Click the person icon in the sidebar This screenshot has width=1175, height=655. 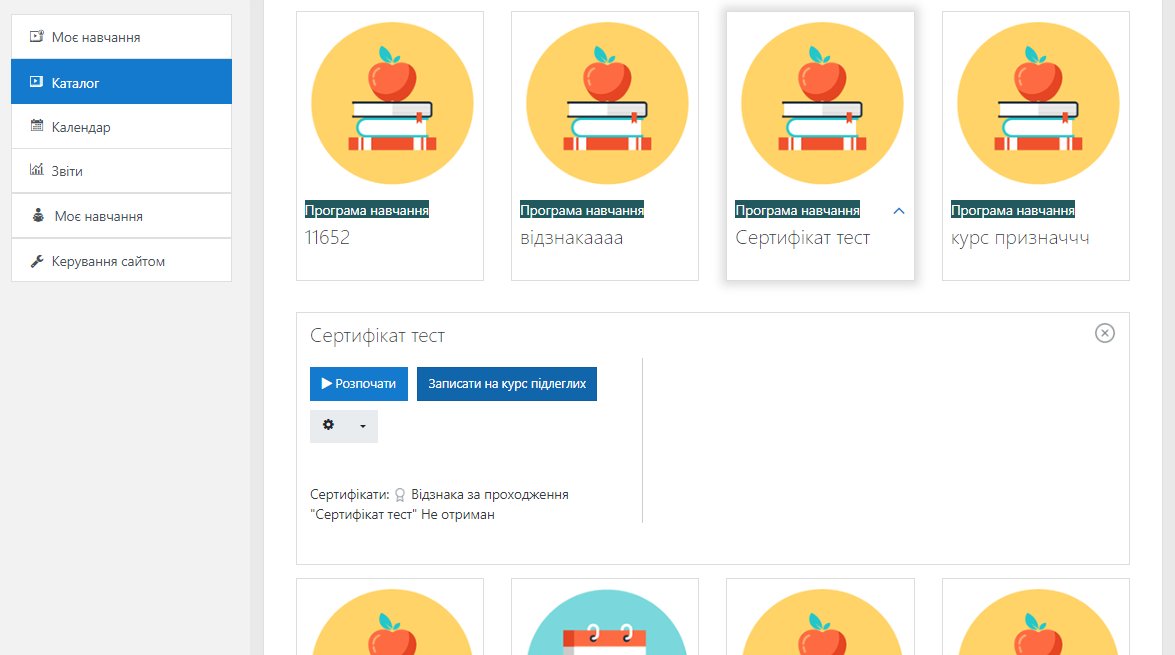coord(38,216)
